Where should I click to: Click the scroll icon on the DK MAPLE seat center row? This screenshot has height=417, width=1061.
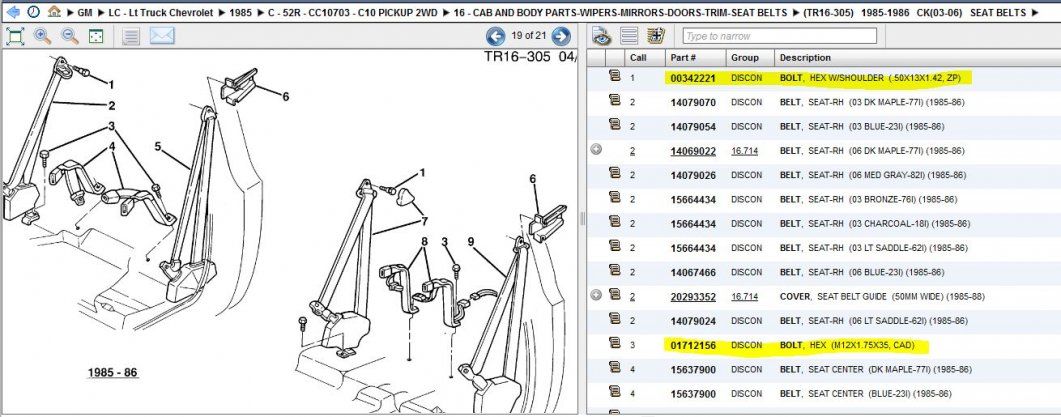coord(614,368)
